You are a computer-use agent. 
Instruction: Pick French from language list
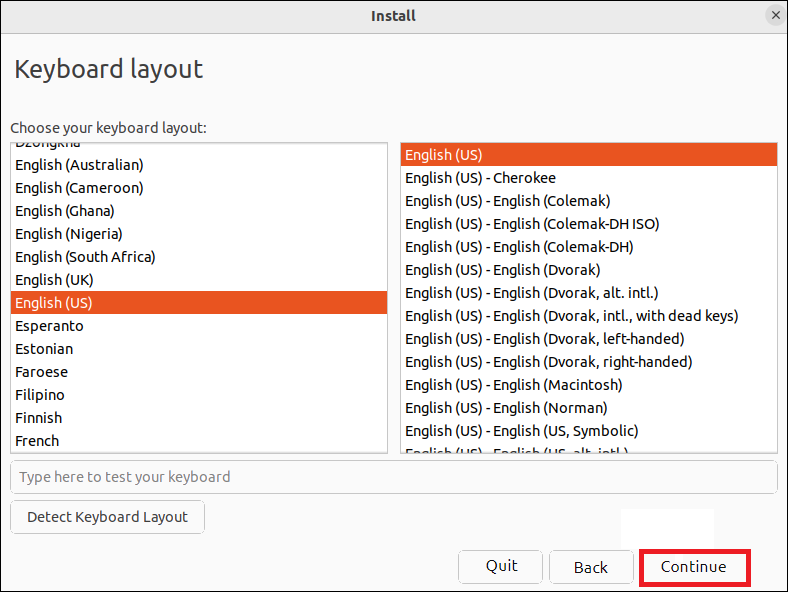tap(37, 441)
